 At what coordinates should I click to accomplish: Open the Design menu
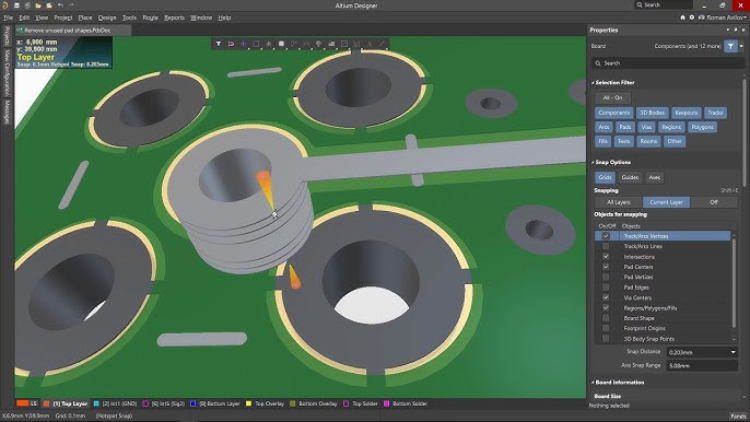107,17
